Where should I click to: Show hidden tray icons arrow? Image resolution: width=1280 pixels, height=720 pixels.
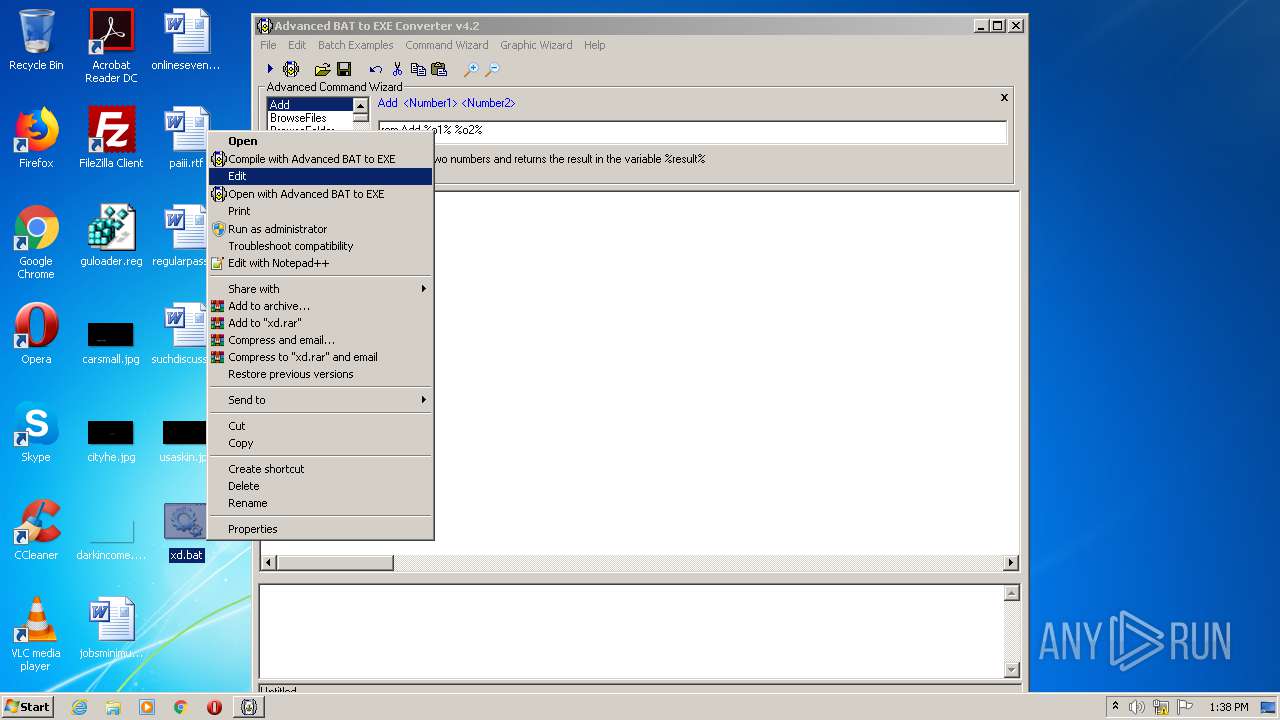click(1115, 707)
